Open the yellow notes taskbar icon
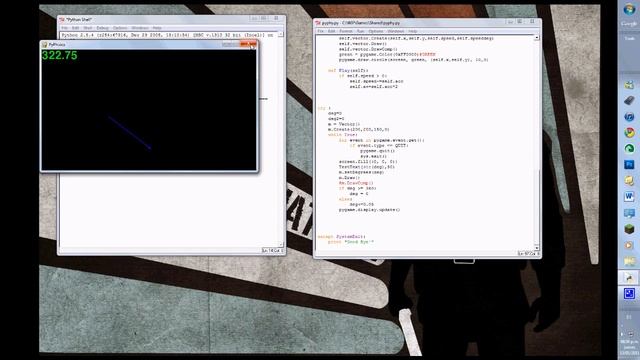Viewport: 640px width, 360px height. [629, 180]
